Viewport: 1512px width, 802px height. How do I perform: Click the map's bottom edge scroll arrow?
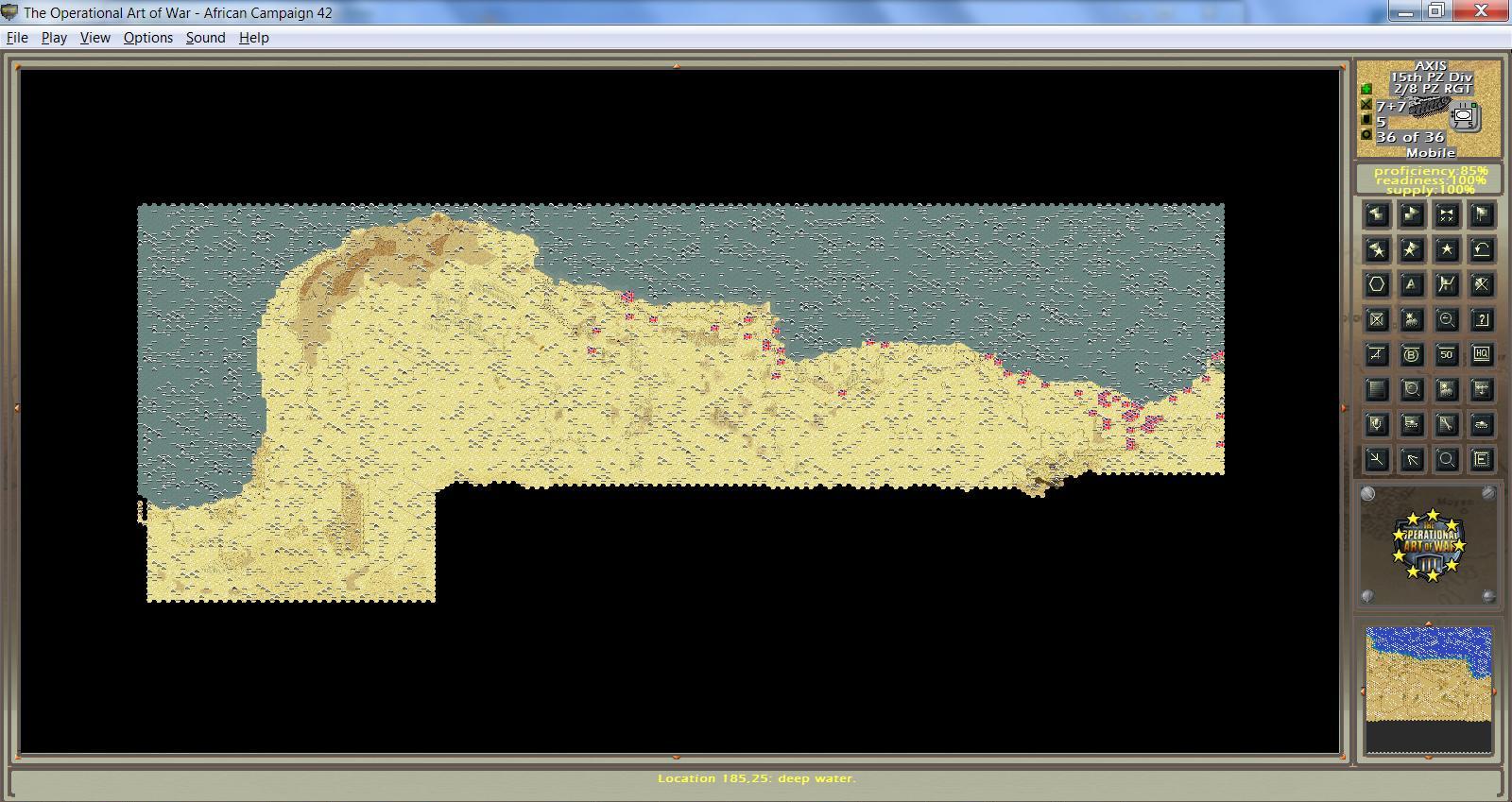[677, 758]
